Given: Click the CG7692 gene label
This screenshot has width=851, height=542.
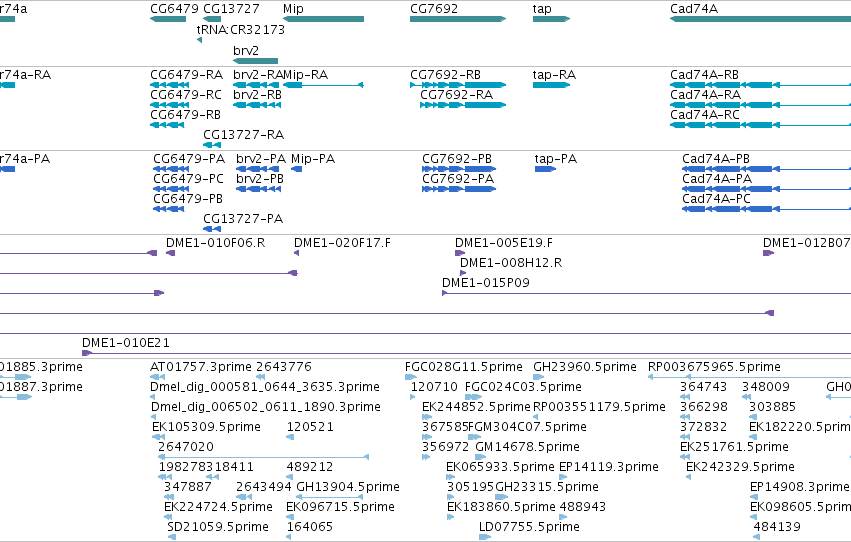Looking at the screenshot, I should click(434, 9).
